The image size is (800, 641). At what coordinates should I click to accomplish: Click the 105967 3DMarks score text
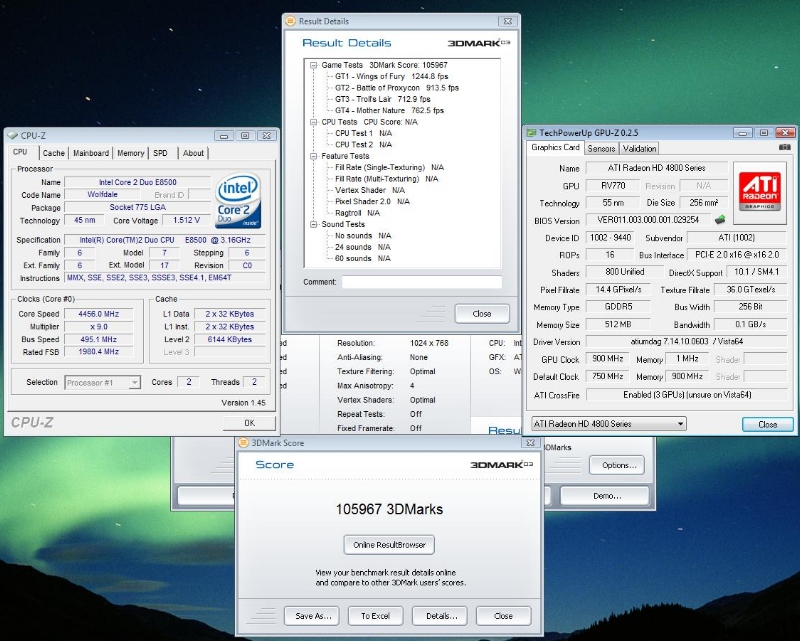(x=389, y=509)
